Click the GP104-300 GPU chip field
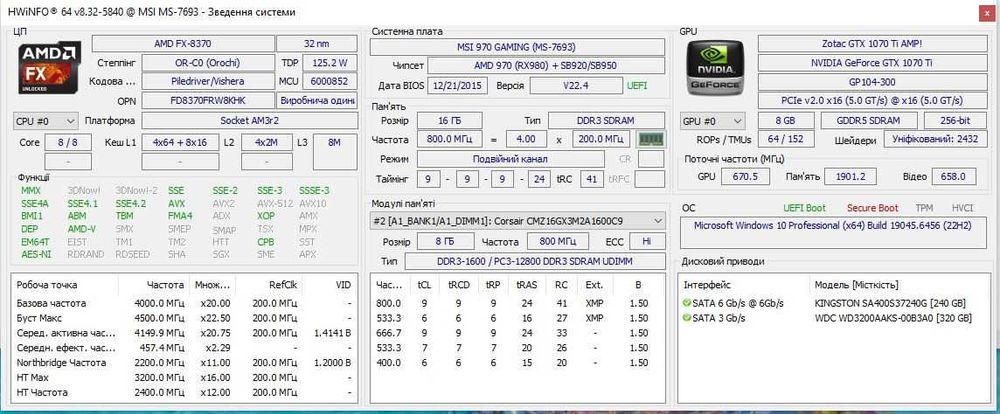1000x414 pixels. [872, 82]
